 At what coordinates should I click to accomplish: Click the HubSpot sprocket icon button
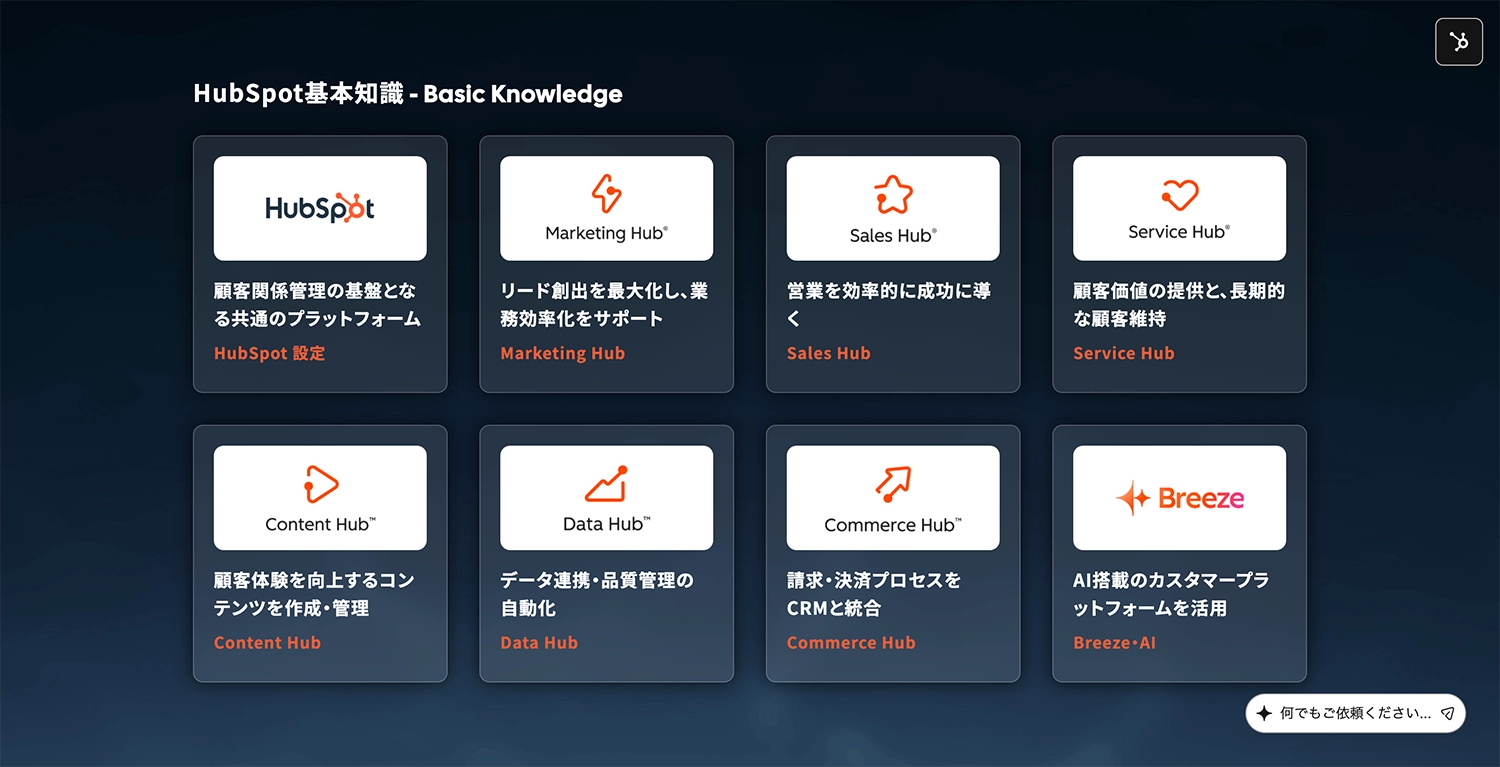point(1459,42)
